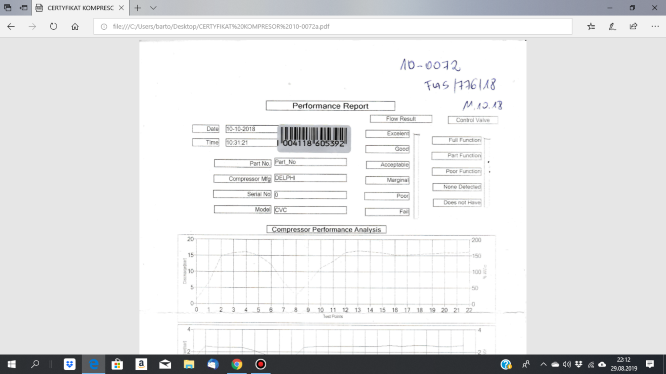Open the Windows Start menu

coord(11,364)
